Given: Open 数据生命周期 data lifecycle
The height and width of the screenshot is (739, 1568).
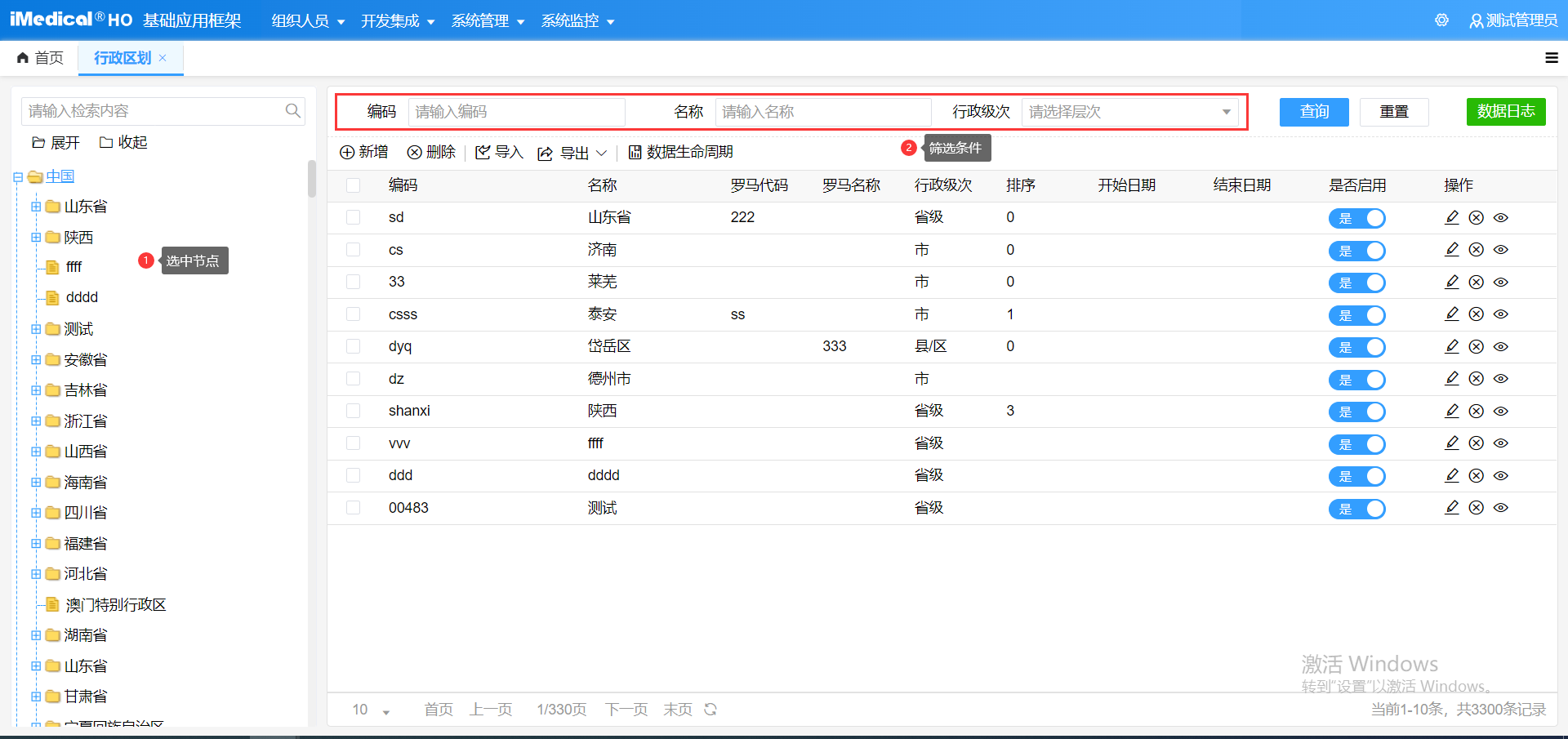Looking at the screenshot, I should tap(680, 152).
